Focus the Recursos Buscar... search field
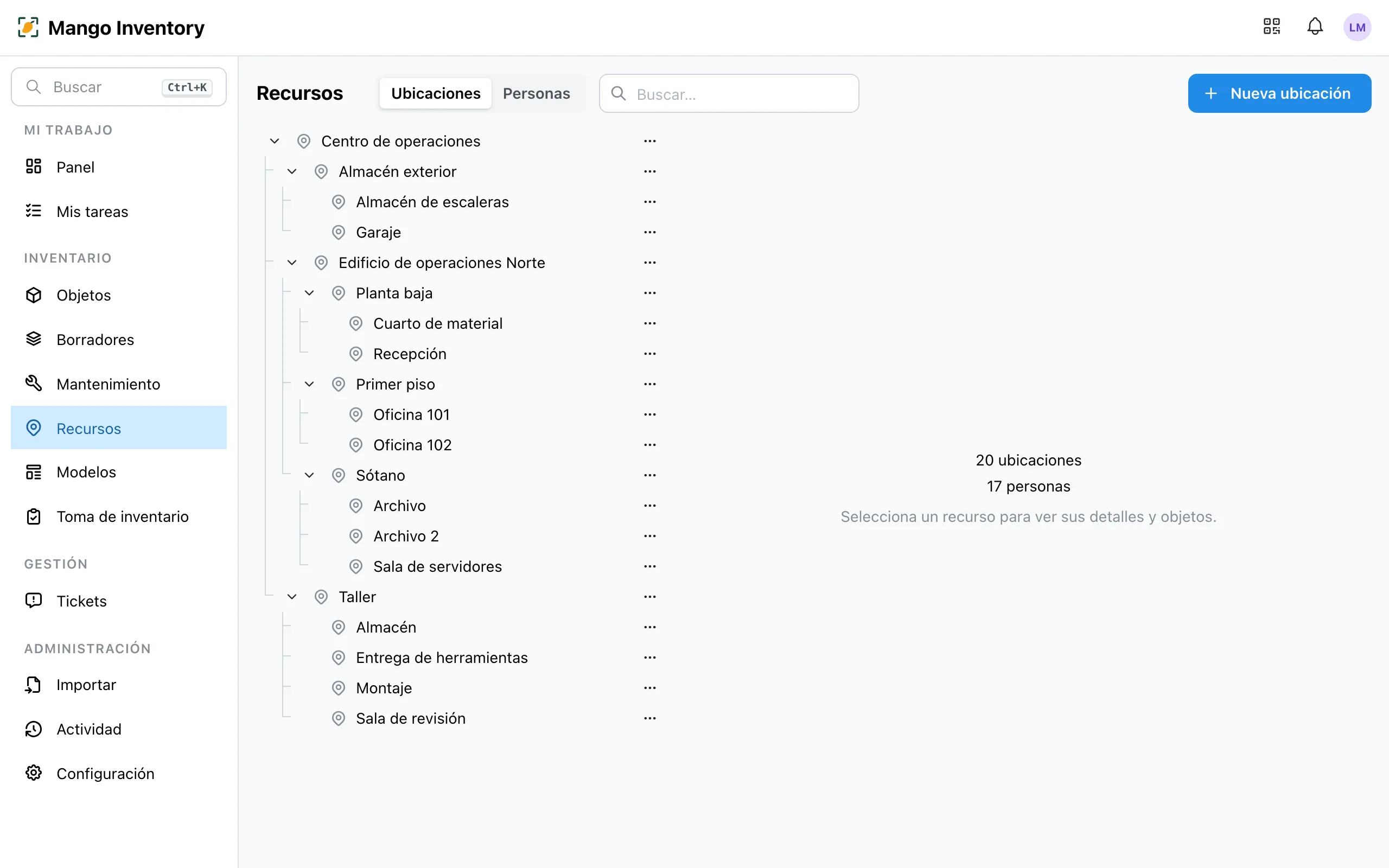Screen dimensions: 1389x868 coord(729,93)
